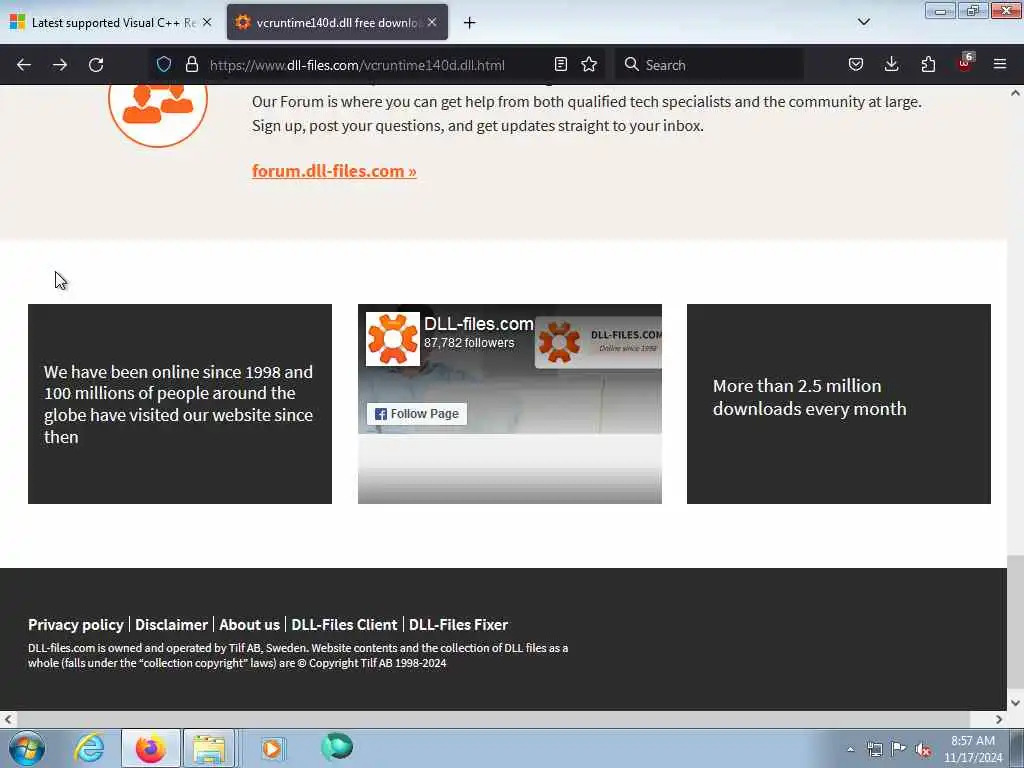This screenshot has width=1024, height=768.
Task: Open the taskbar clock showing 8:57 AM
Action: [973, 749]
